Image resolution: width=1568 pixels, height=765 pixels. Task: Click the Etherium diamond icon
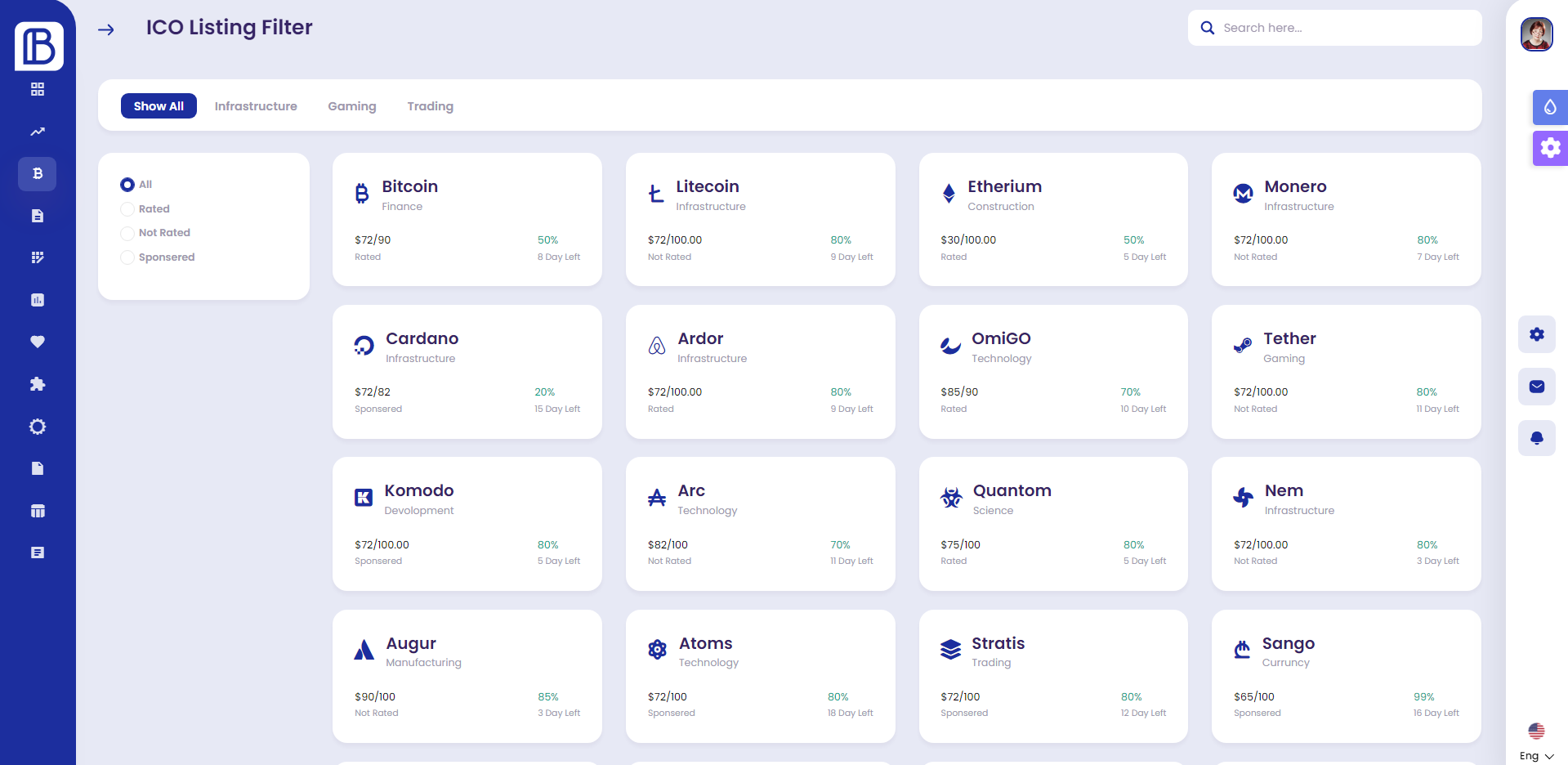coord(949,194)
